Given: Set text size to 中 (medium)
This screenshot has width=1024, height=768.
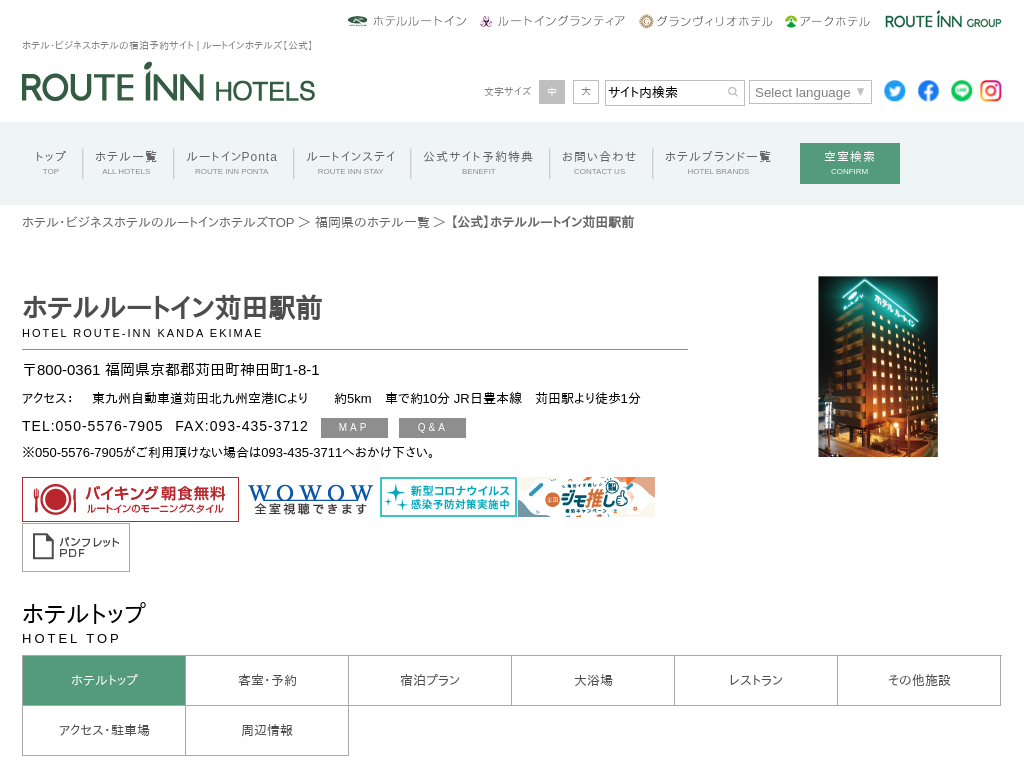Looking at the screenshot, I should (552, 92).
